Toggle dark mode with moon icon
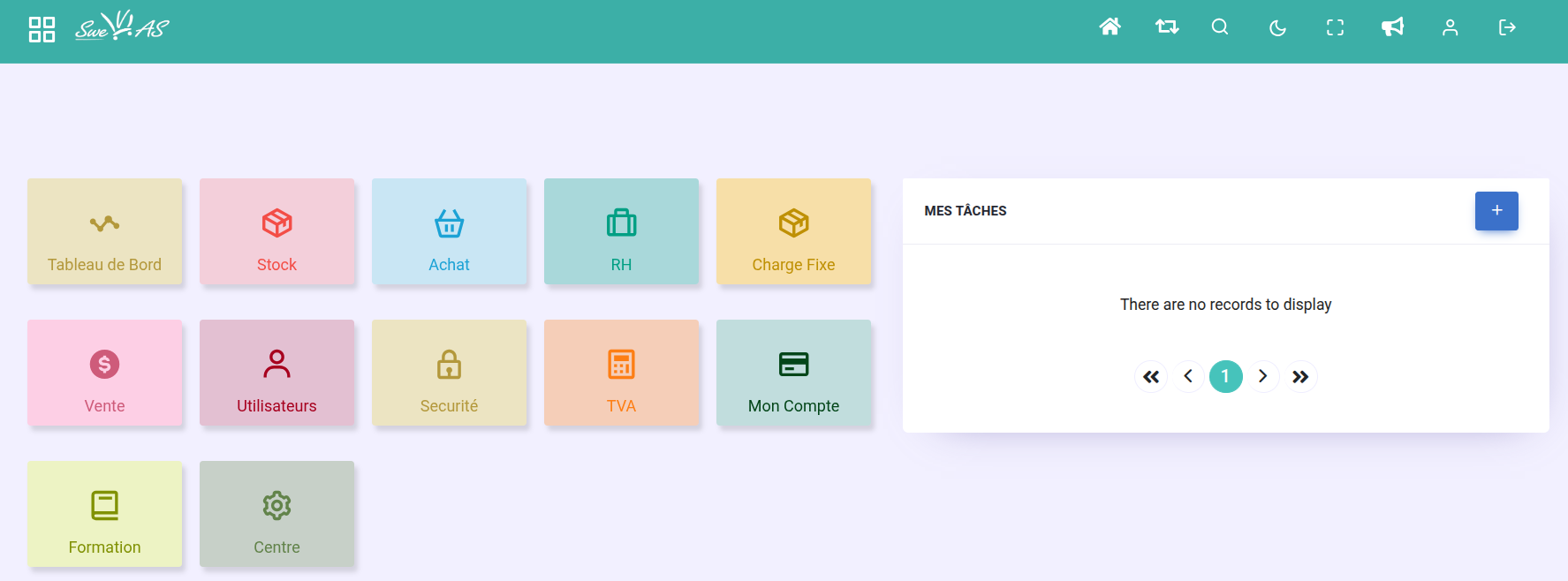This screenshot has width=1568, height=581. 1277,28
